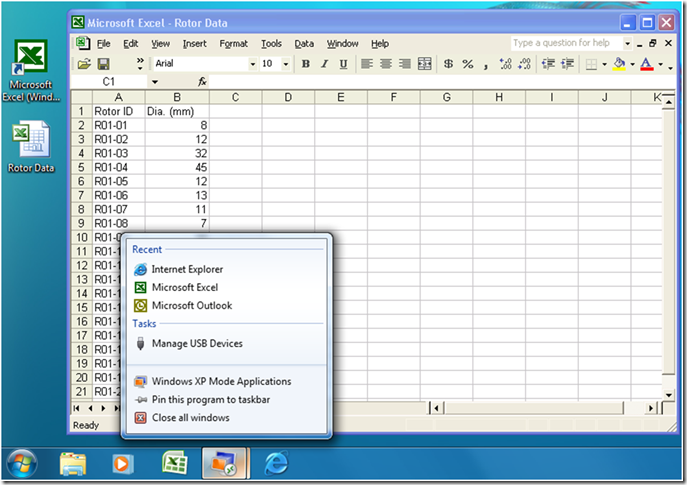Click the help question input box

567,43
